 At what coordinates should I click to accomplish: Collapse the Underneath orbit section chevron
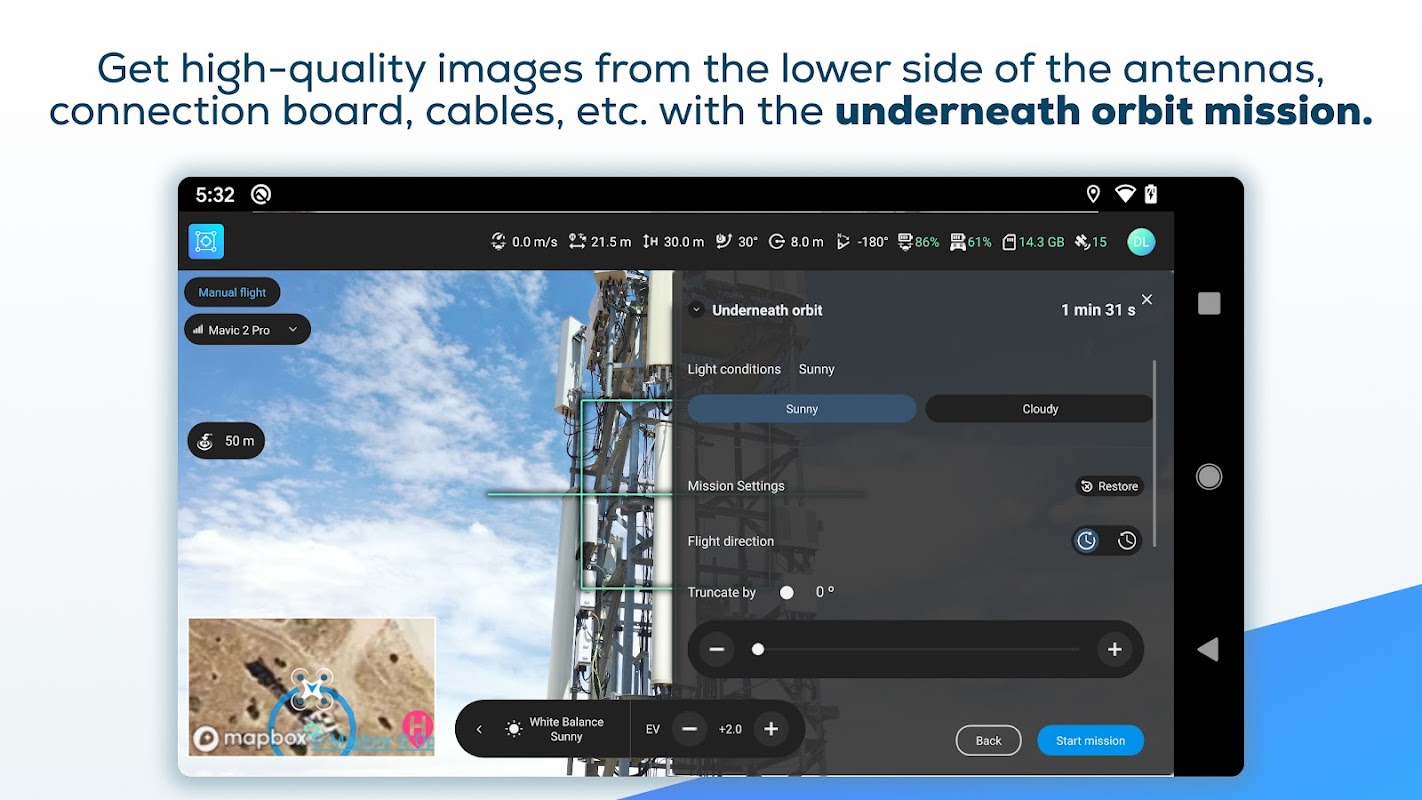tap(696, 310)
